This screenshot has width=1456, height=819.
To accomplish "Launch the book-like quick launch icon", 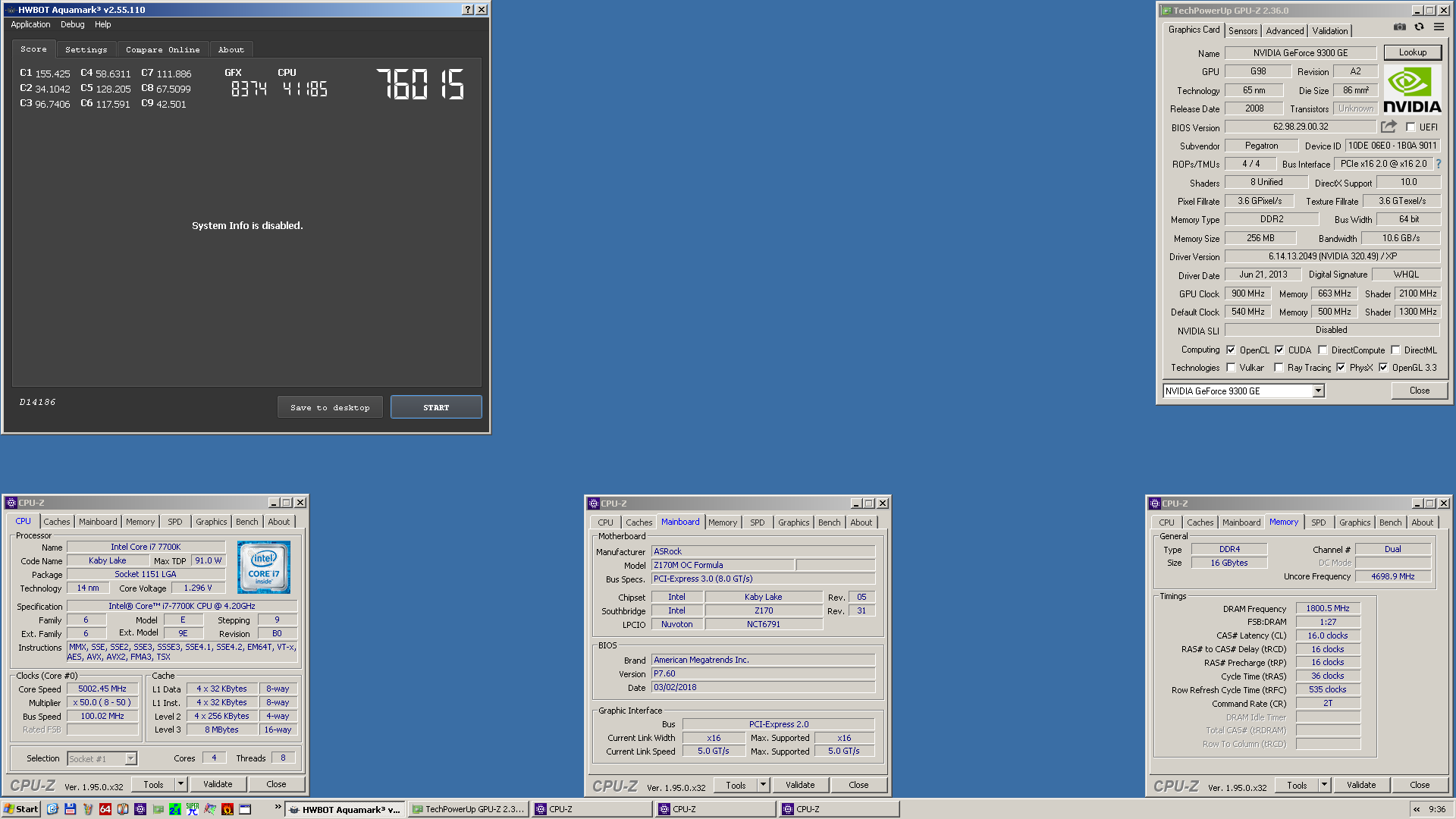I will coord(123,809).
